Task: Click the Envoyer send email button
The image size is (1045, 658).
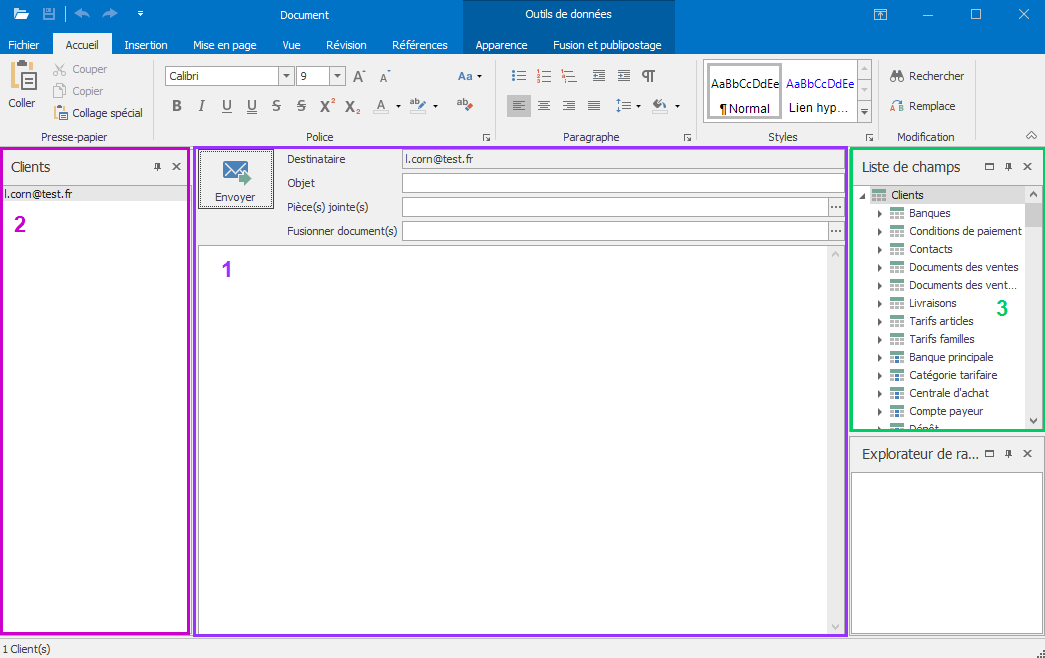Action: (x=235, y=180)
